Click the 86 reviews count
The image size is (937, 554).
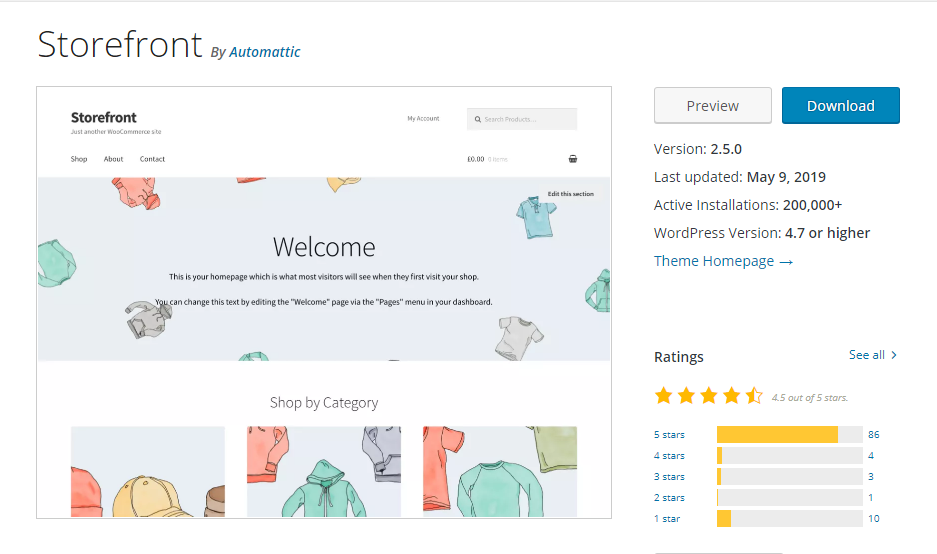pos(874,434)
